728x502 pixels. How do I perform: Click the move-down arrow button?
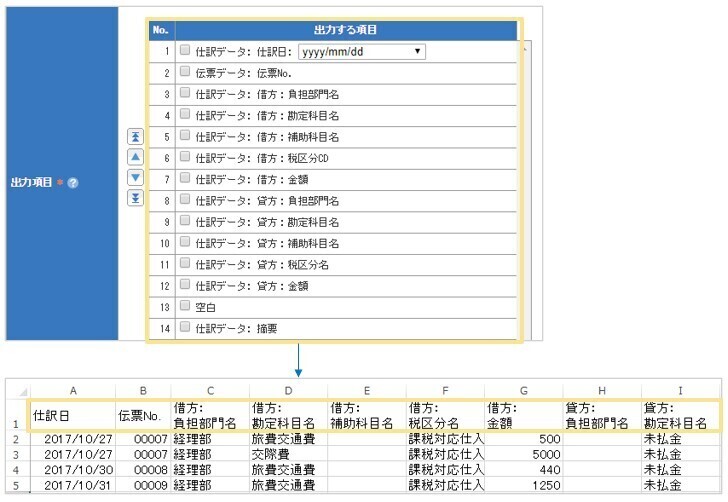pyautogui.click(x=136, y=178)
